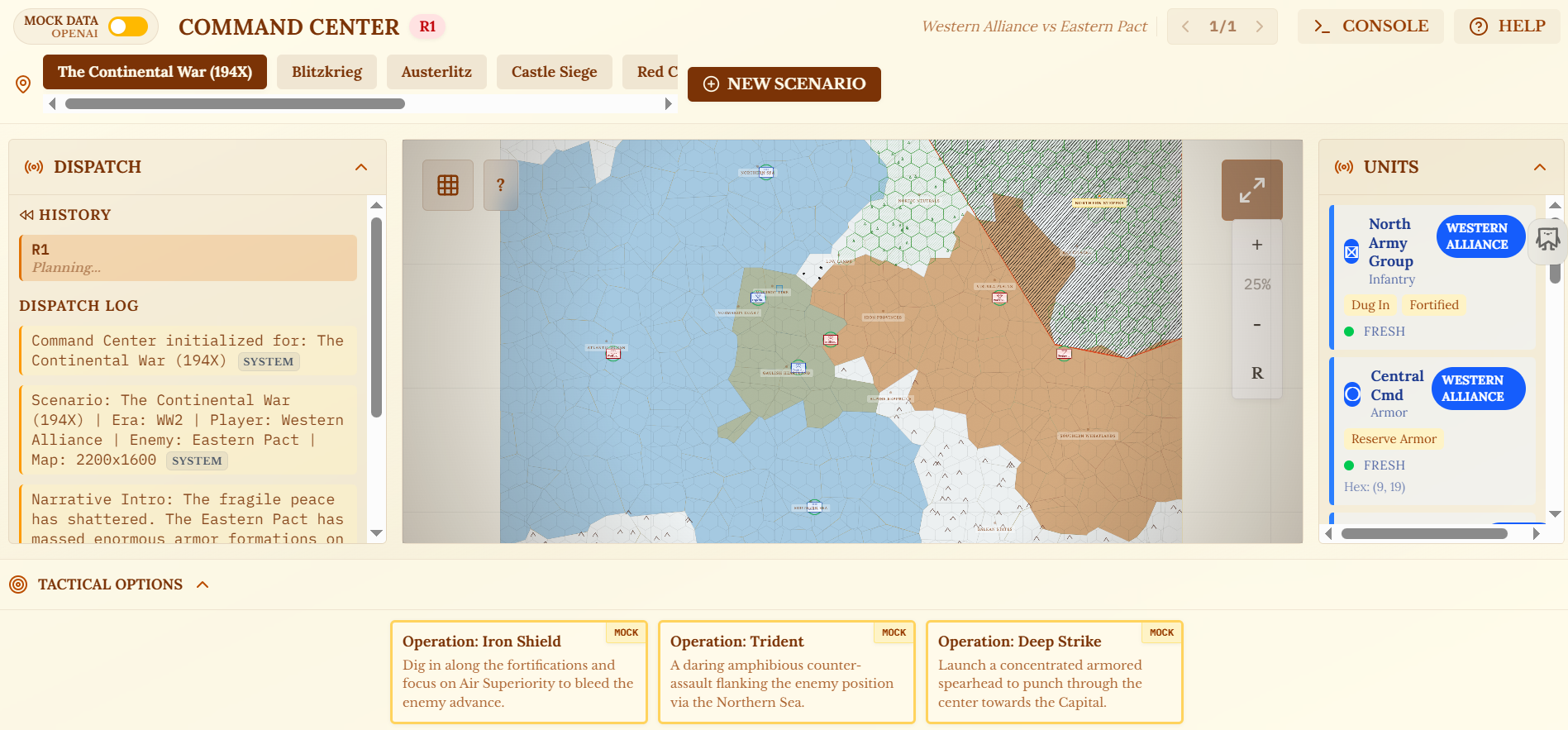Click the Northern Steppes map label
Screen dimensions: 1568x730
(x=1099, y=203)
